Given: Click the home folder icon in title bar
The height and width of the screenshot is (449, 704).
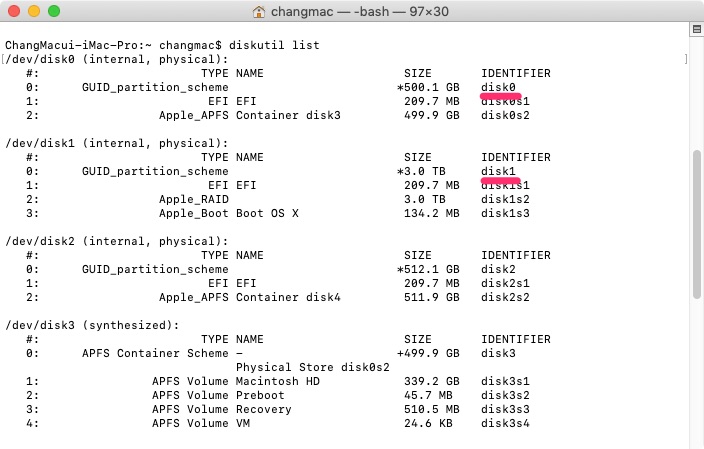Looking at the screenshot, I should click(259, 12).
